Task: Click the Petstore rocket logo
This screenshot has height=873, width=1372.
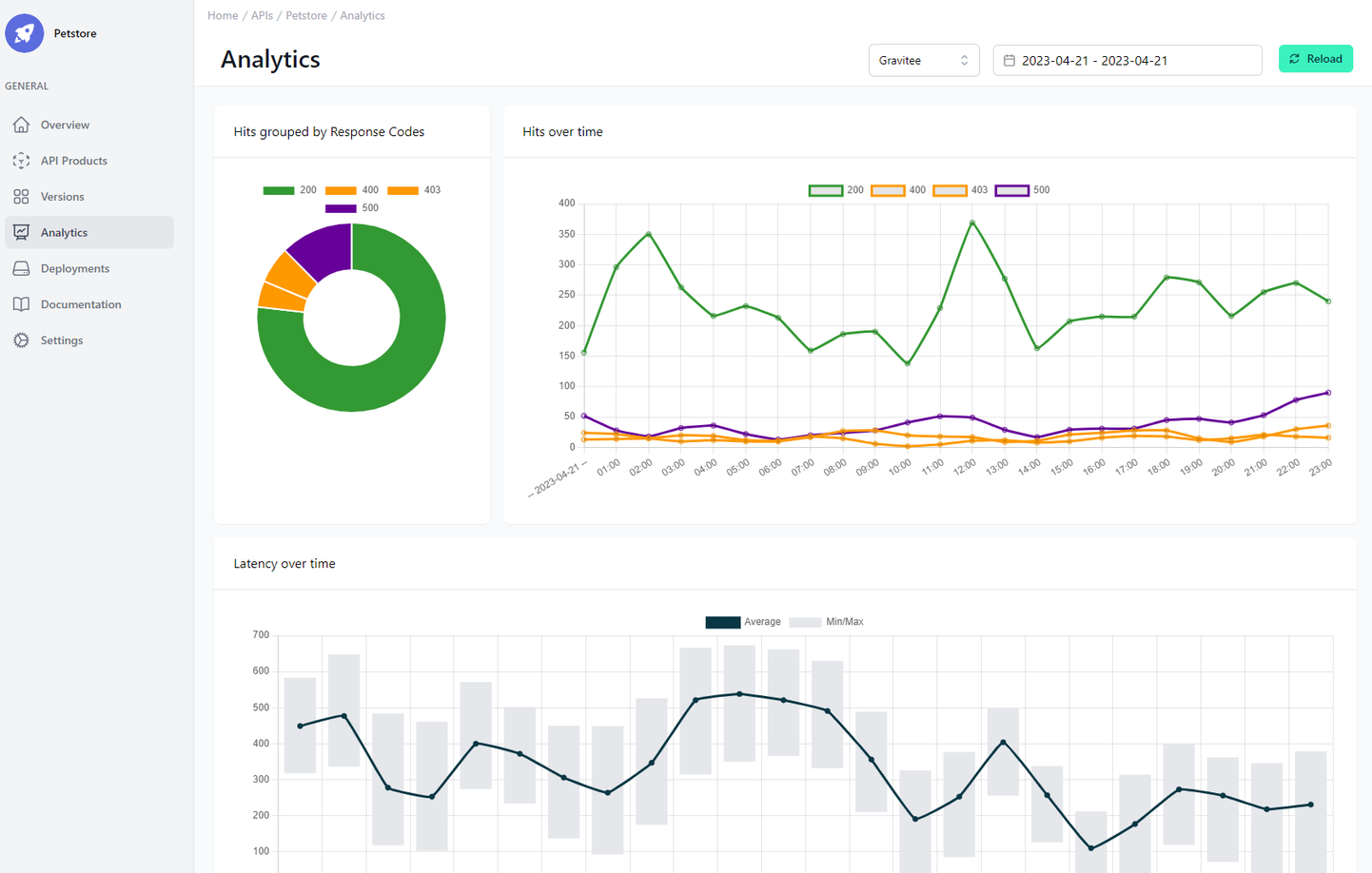Action: [24, 32]
